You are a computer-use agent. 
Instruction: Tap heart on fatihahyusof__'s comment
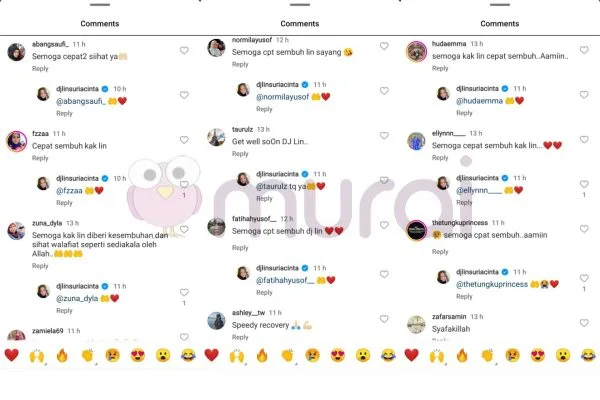tap(384, 225)
